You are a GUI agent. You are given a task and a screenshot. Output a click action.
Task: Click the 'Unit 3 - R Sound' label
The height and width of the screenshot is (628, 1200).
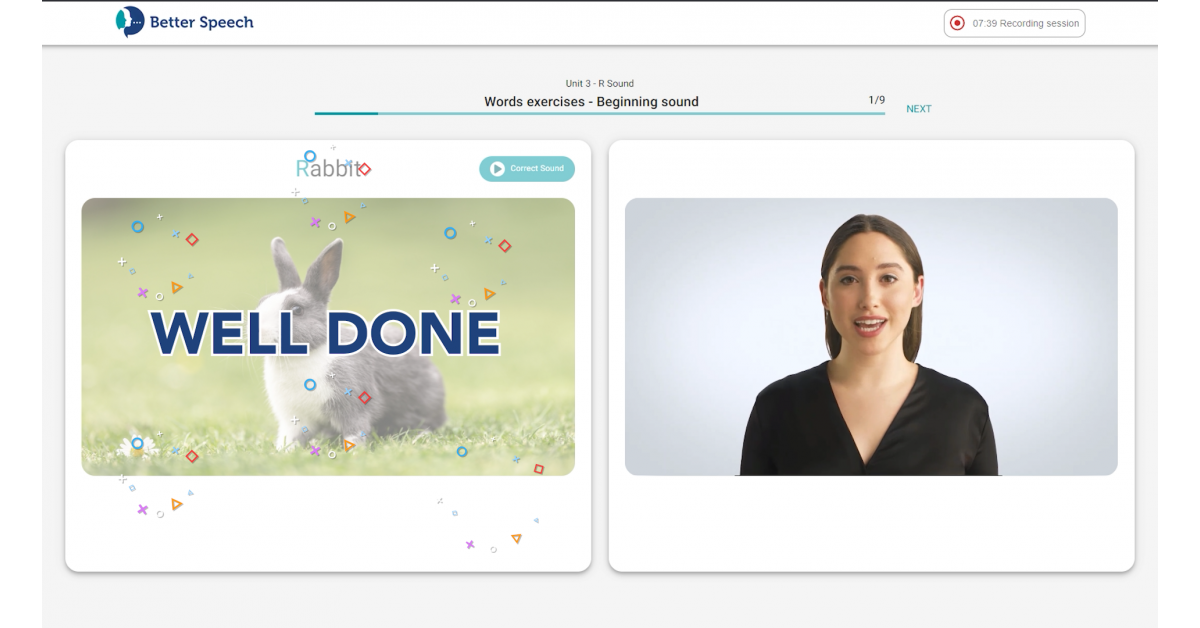click(x=600, y=84)
